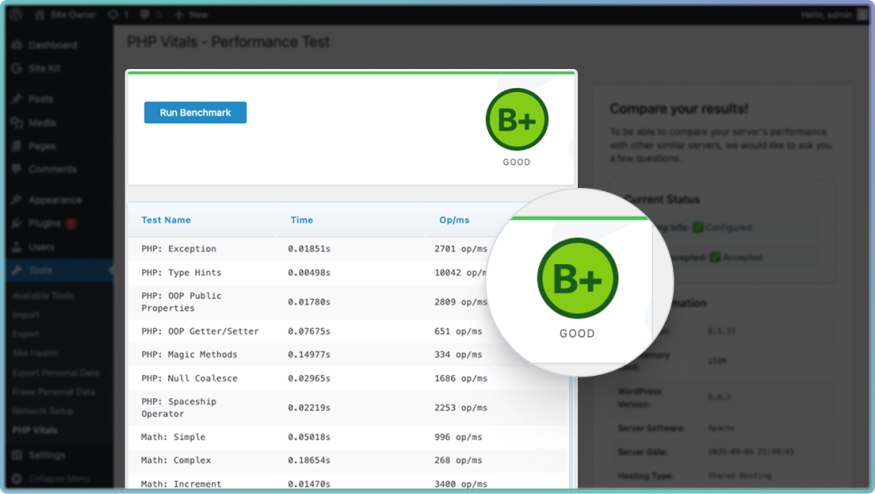Open the PHP Vitals submenu item
Image resolution: width=875 pixels, height=494 pixels.
pos(35,430)
